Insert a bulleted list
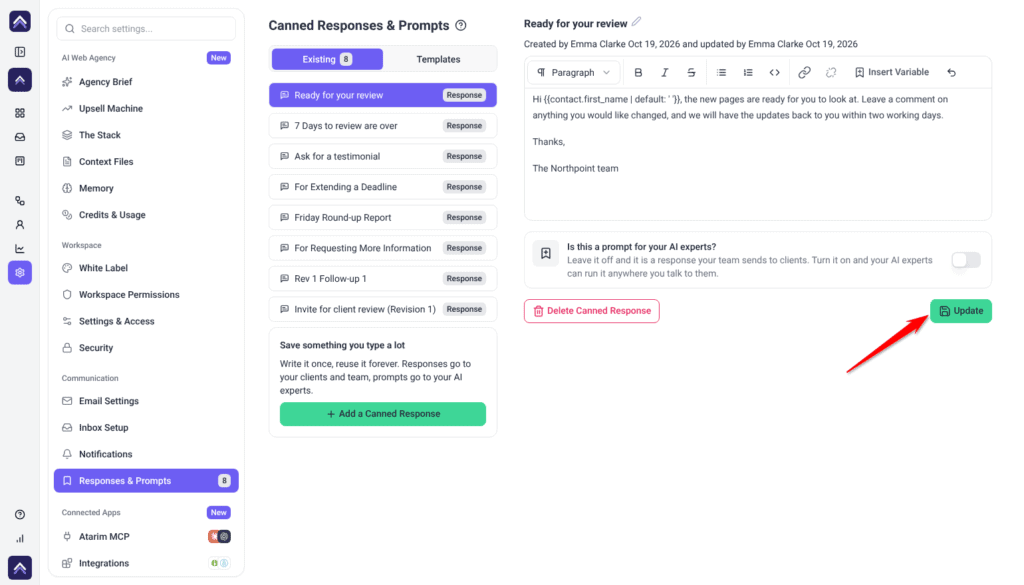Viewport: 1024px width, 585px height. coord(721,72)
